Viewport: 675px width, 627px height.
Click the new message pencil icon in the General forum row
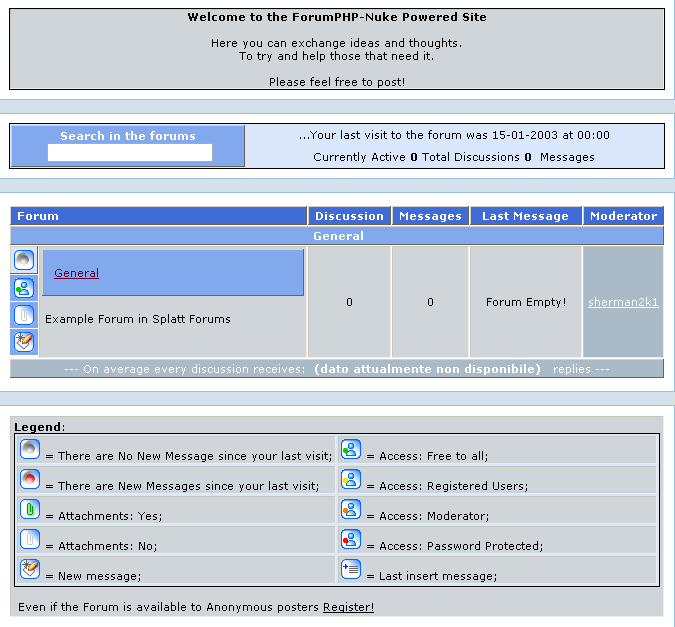pos(24,342)
